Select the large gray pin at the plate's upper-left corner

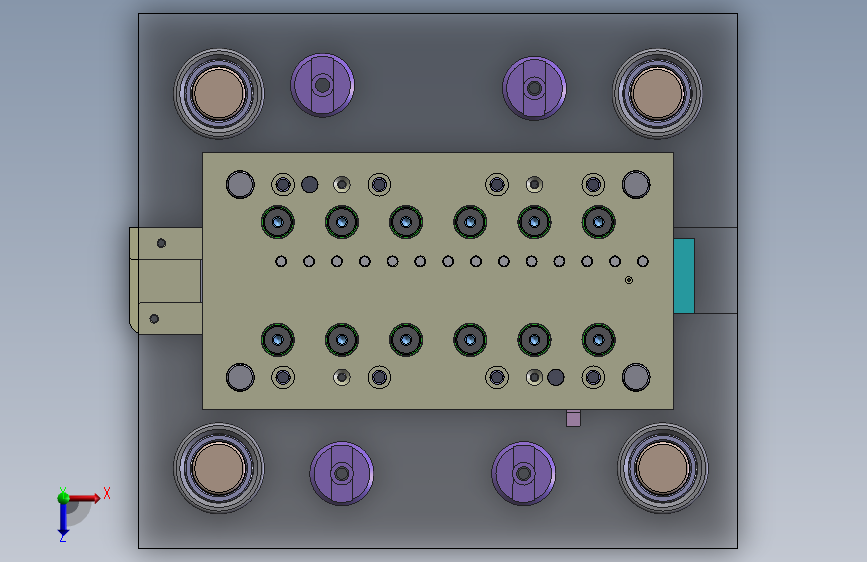tap(240, 184)
